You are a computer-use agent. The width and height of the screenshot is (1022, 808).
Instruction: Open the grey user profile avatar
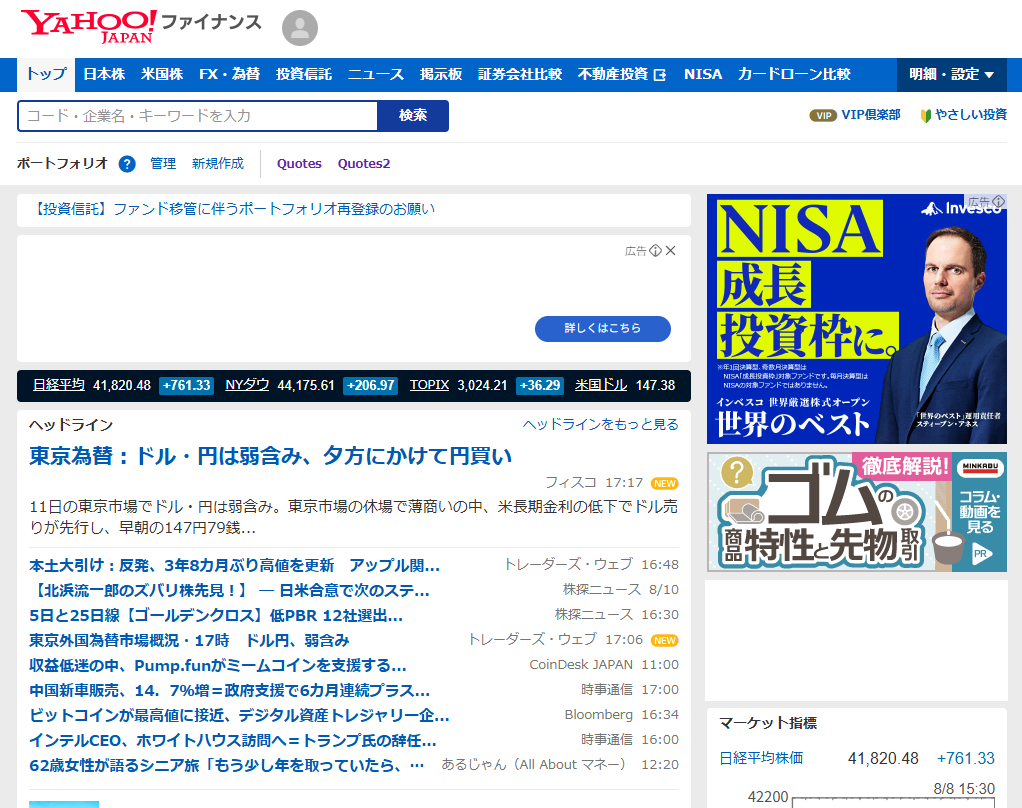(300, 28)
